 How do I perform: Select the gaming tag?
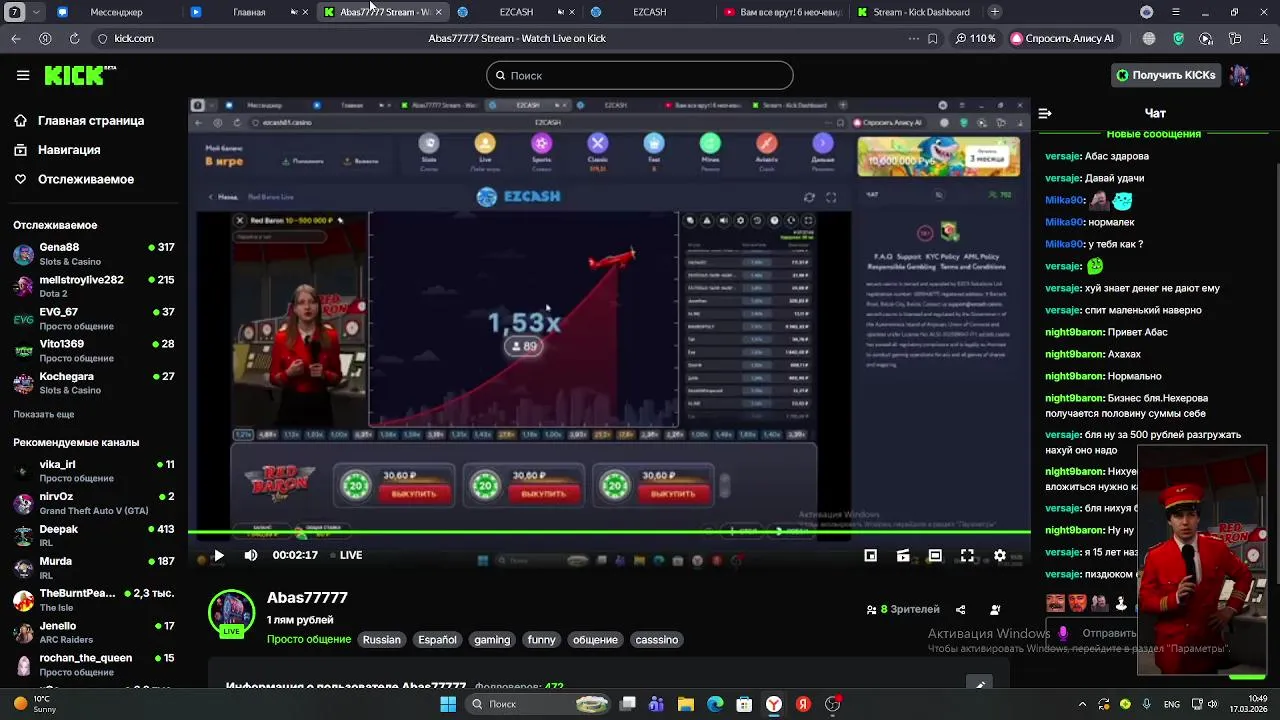[492, 639]
